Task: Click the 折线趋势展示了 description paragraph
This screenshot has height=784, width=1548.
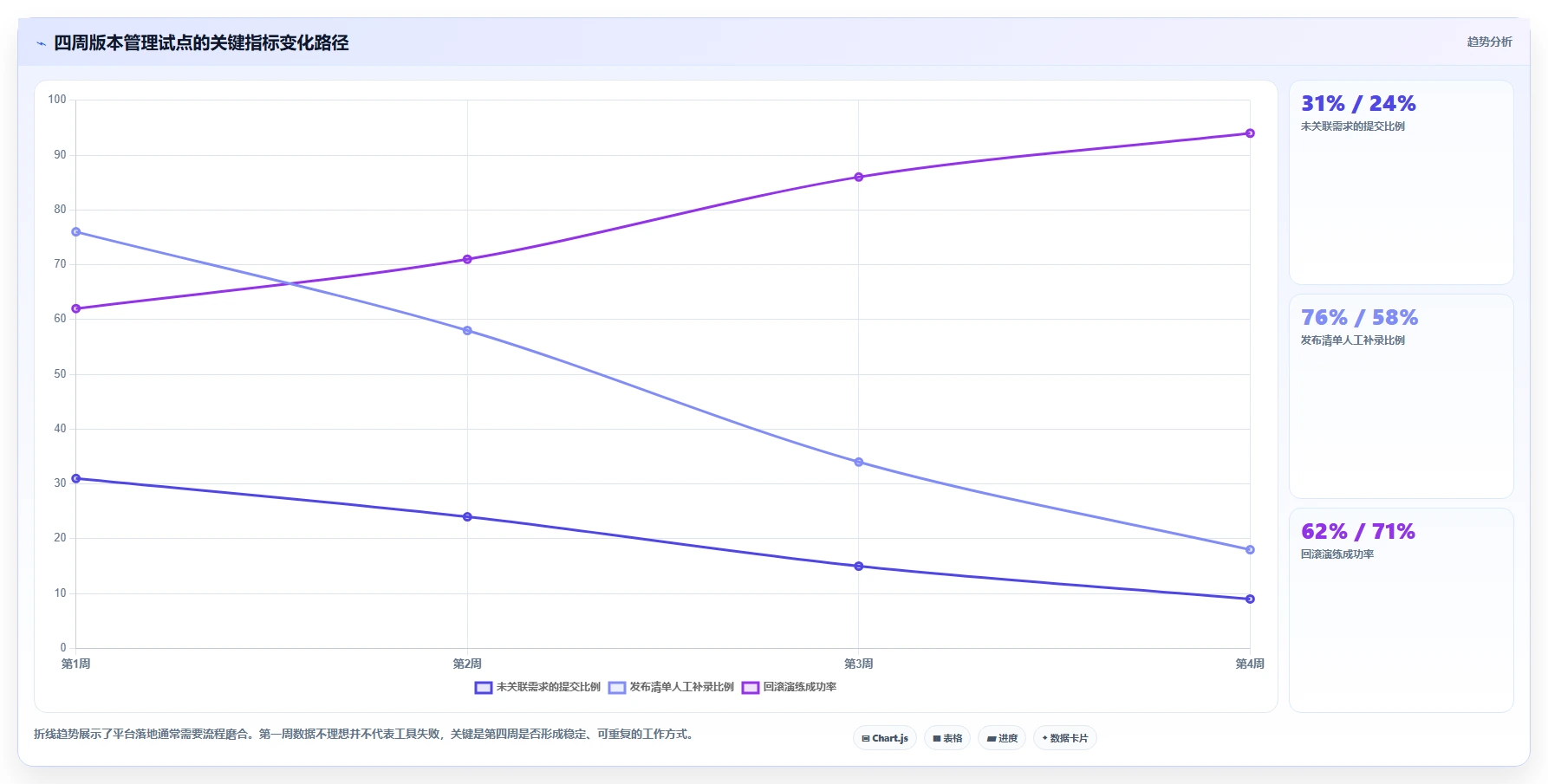Action: (x=365, y=735)
